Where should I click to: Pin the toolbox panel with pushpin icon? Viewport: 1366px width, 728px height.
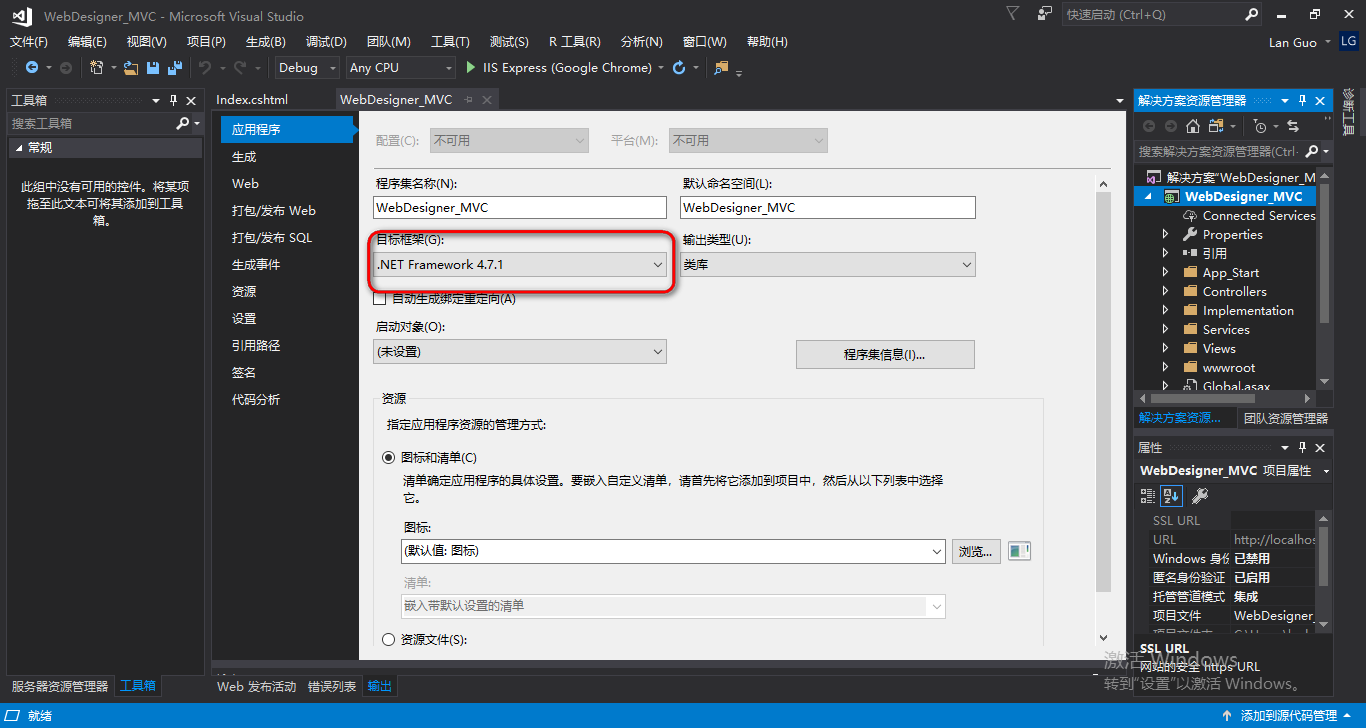[x=173, y=100]
